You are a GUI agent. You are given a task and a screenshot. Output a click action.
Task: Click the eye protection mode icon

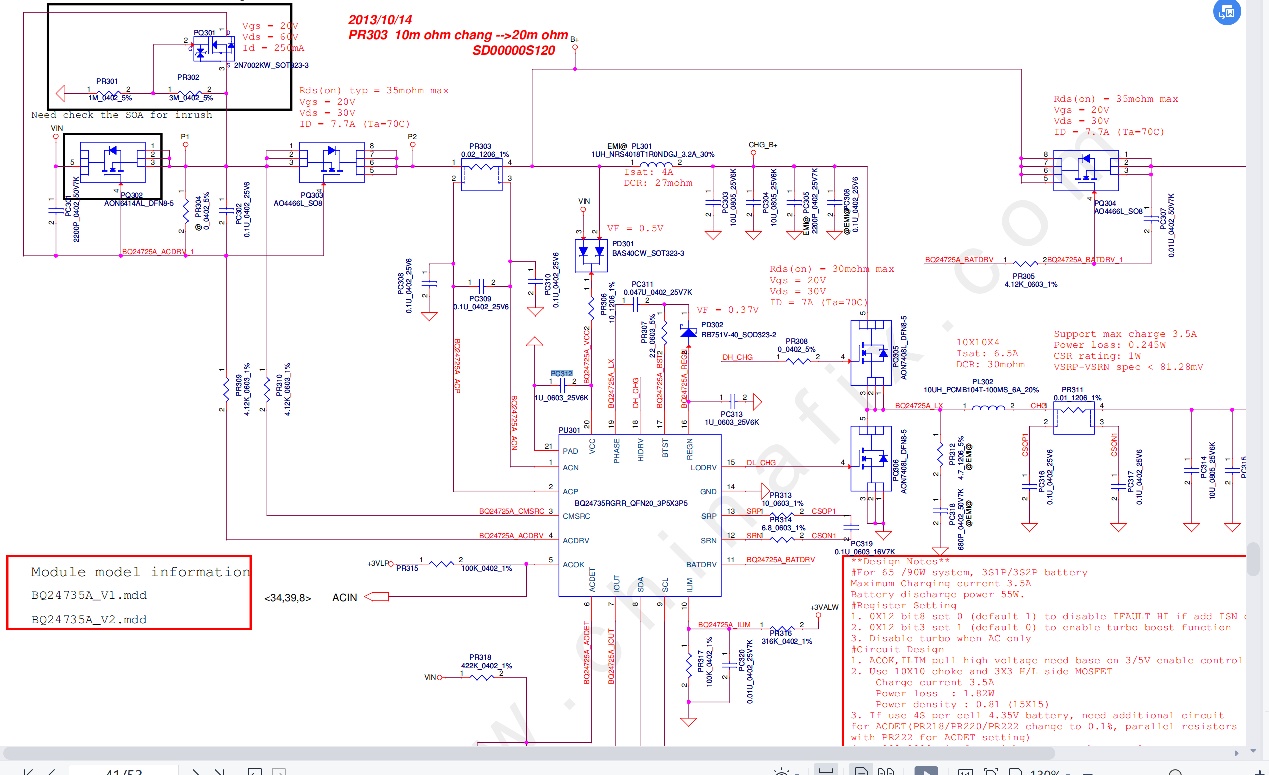(x=781, y=773)
